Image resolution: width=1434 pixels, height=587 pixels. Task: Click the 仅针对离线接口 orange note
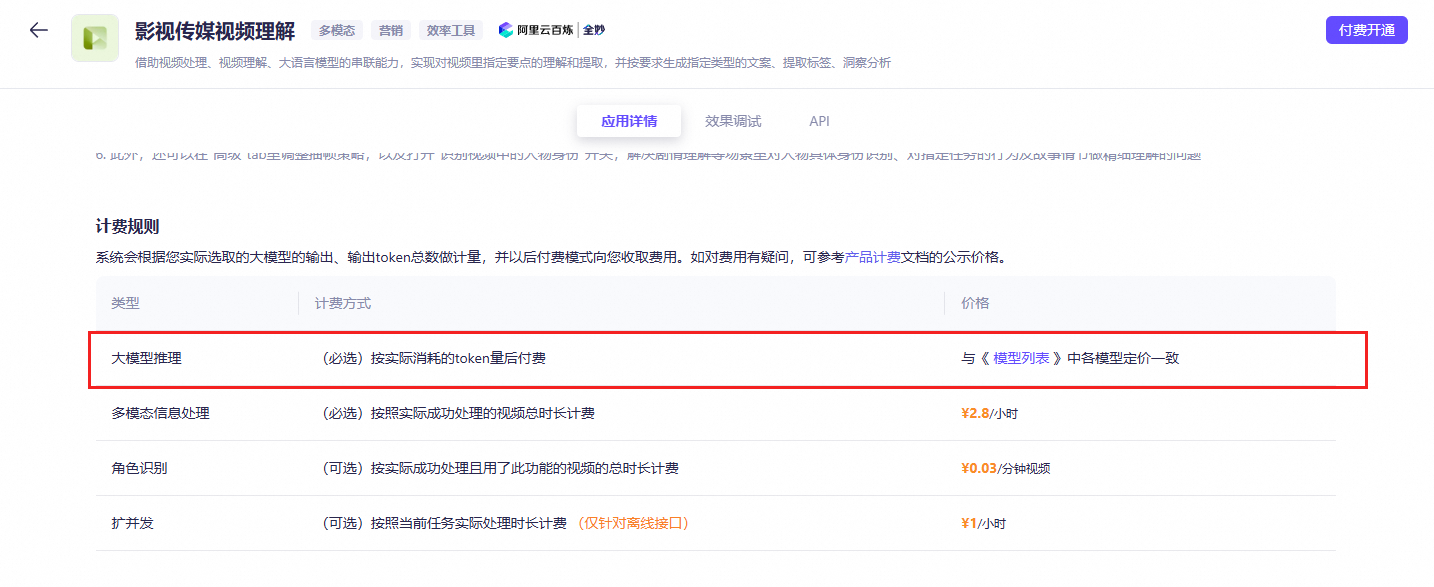[633, 523]
